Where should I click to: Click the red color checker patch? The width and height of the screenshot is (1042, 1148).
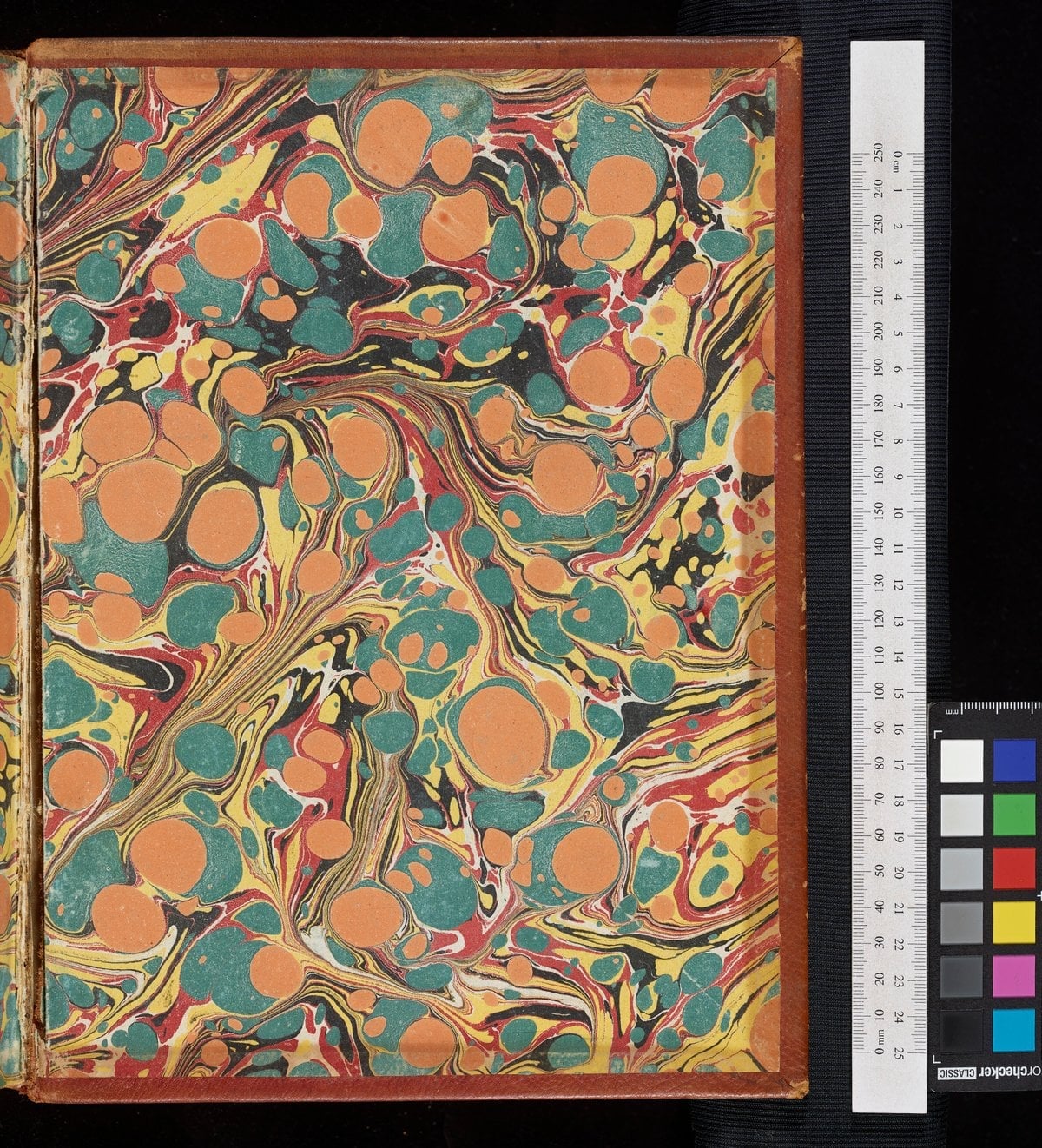click(1014, 868)
